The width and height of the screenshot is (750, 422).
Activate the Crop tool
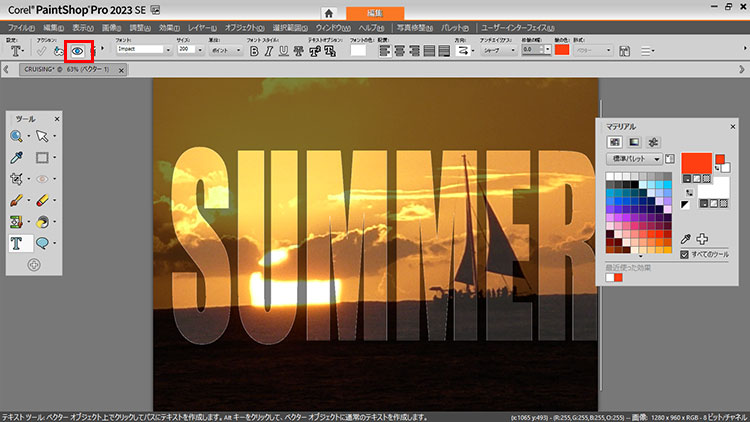click(x=18, y=179)
